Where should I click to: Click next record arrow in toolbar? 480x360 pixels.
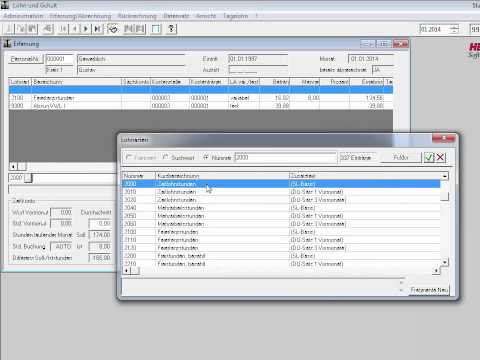85,29
